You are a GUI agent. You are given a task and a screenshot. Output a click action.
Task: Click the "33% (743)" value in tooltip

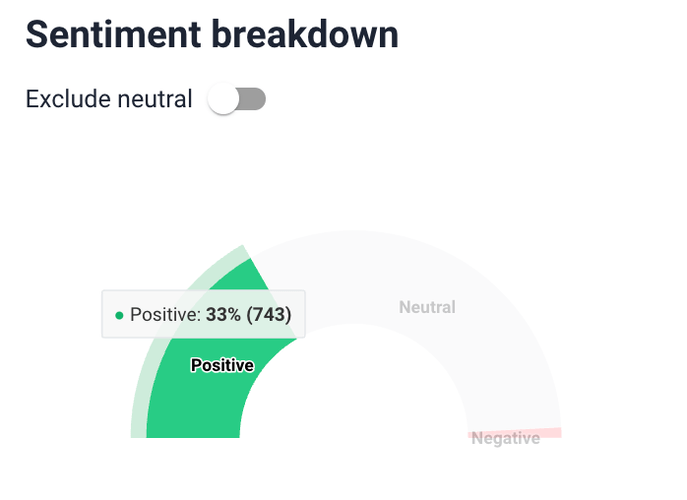pyautogui.click(x=248, y=315)
